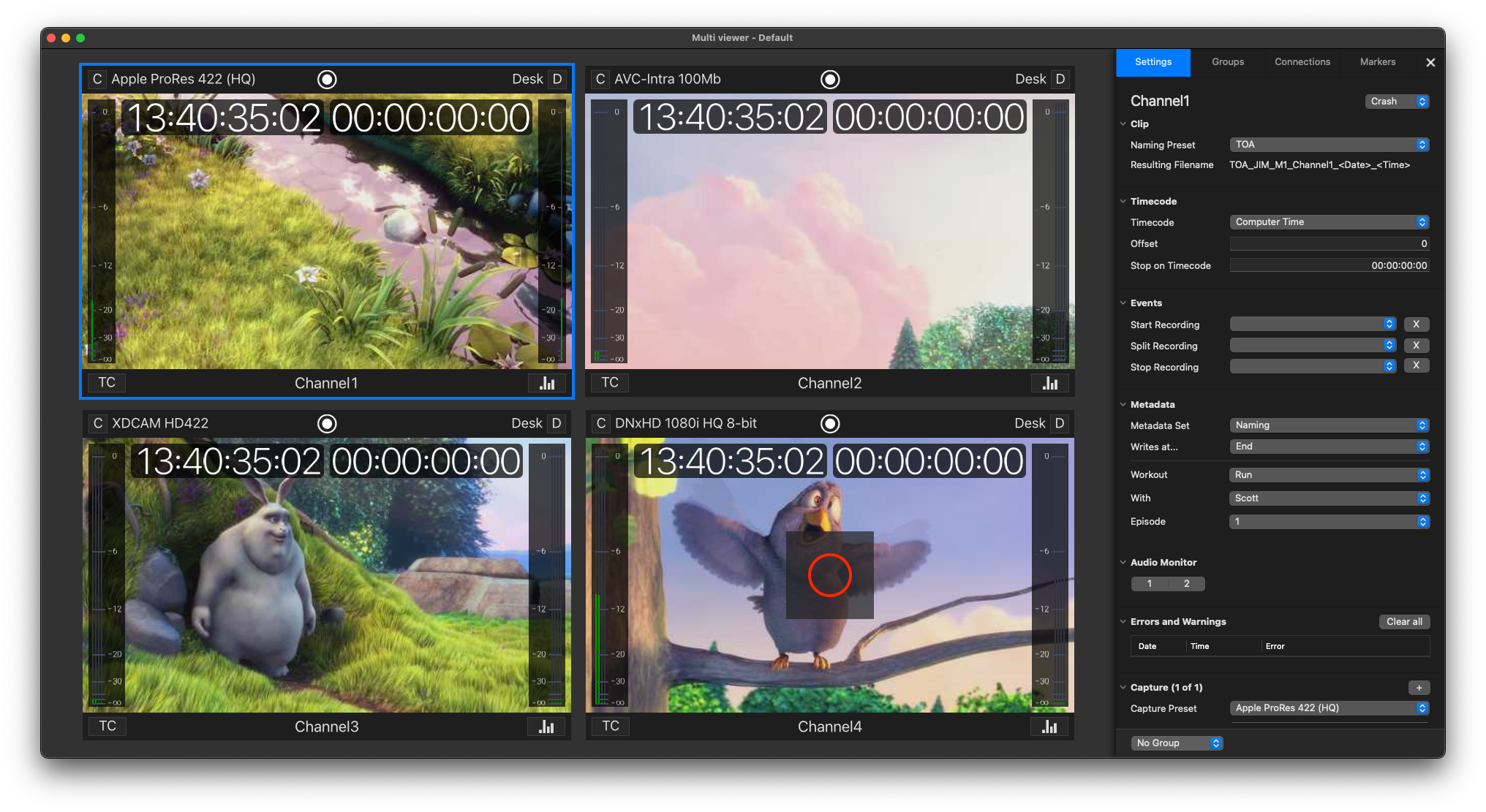Toggle TC display on Channel4
Screen dimensions: 1486x812
(611, 726)
